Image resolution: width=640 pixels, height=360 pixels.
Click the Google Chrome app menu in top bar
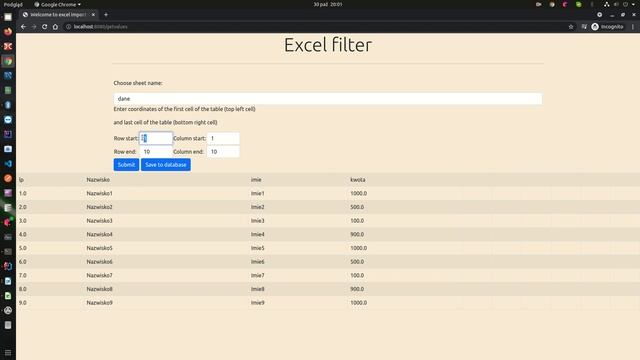pyautogui.click(x=58, y=4)
